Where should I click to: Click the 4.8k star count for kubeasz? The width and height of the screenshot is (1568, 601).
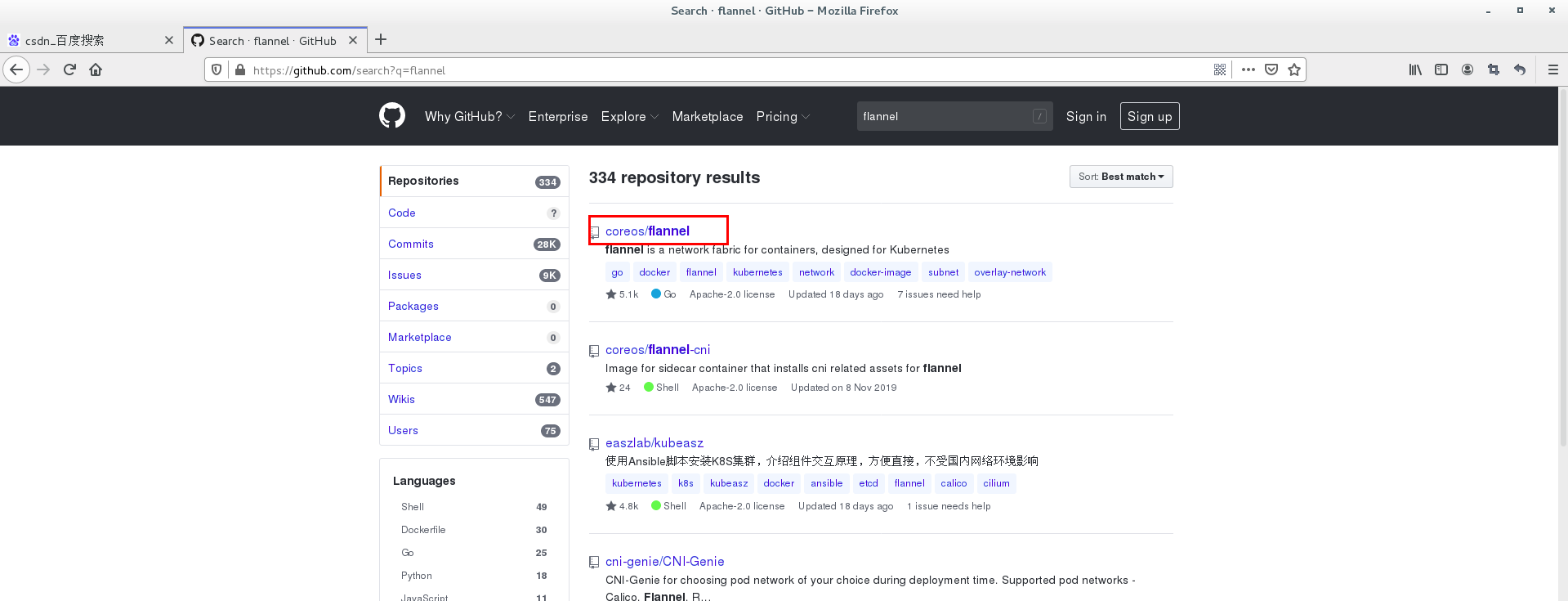click(x=622, y=506)
